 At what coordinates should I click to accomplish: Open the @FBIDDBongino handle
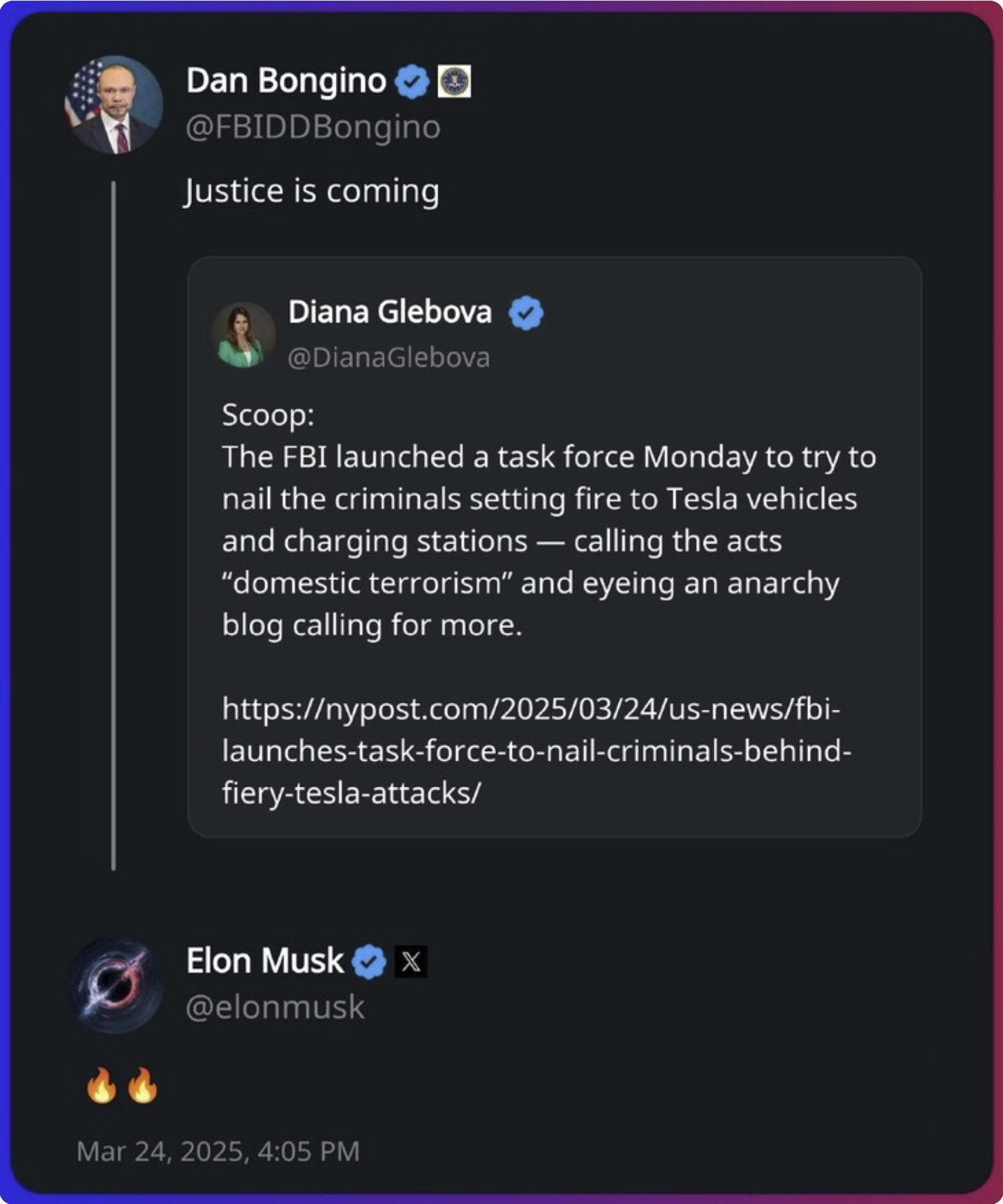tap(313, 127)
